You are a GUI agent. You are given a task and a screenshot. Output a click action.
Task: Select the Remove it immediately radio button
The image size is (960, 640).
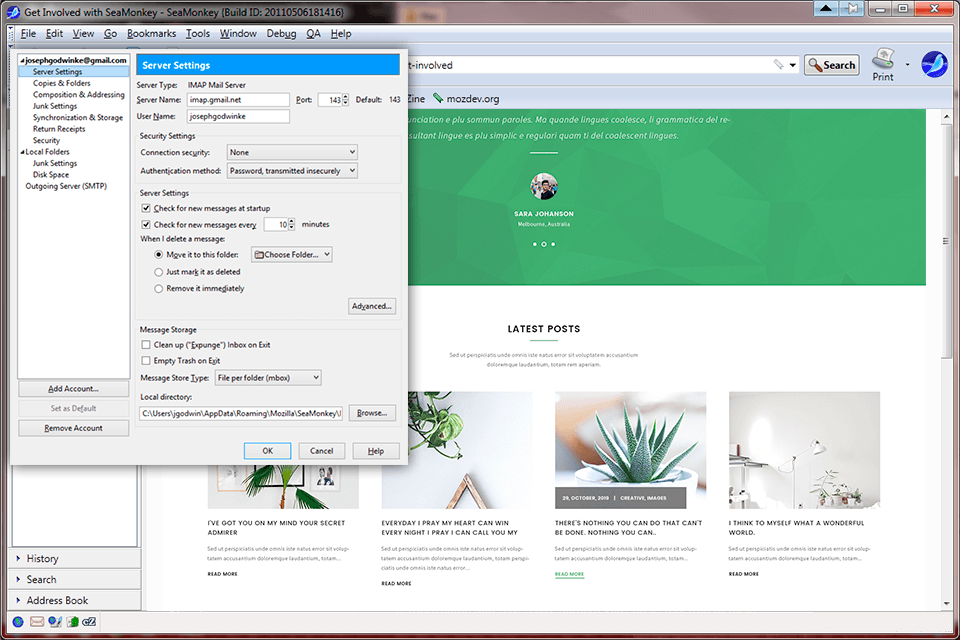[158, 288]
